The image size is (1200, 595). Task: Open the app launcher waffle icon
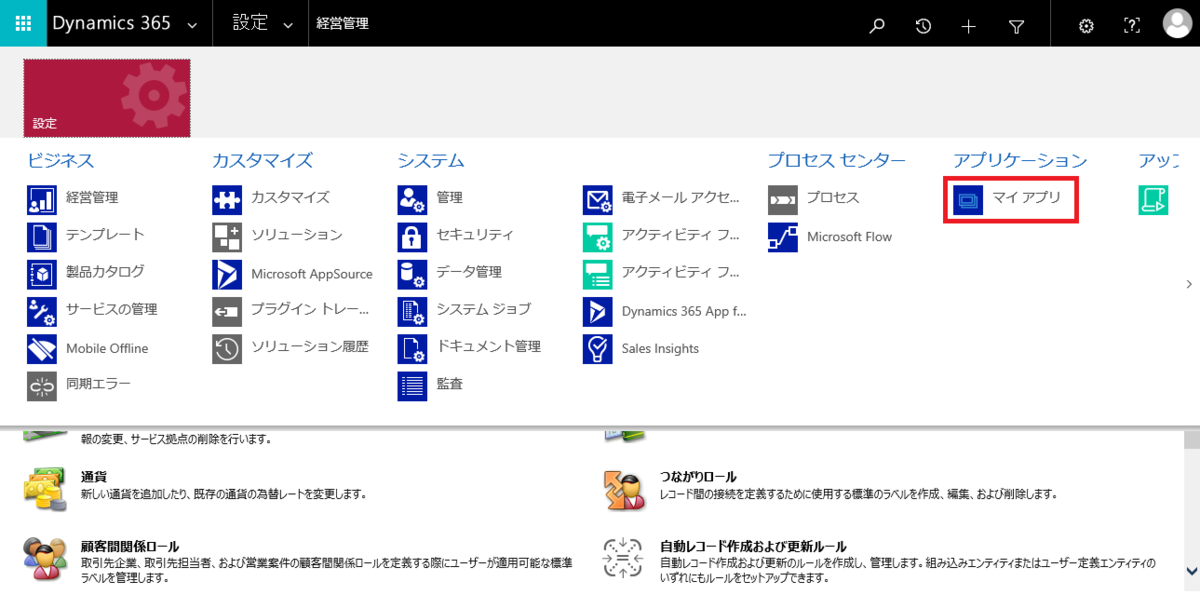point(23,23)
